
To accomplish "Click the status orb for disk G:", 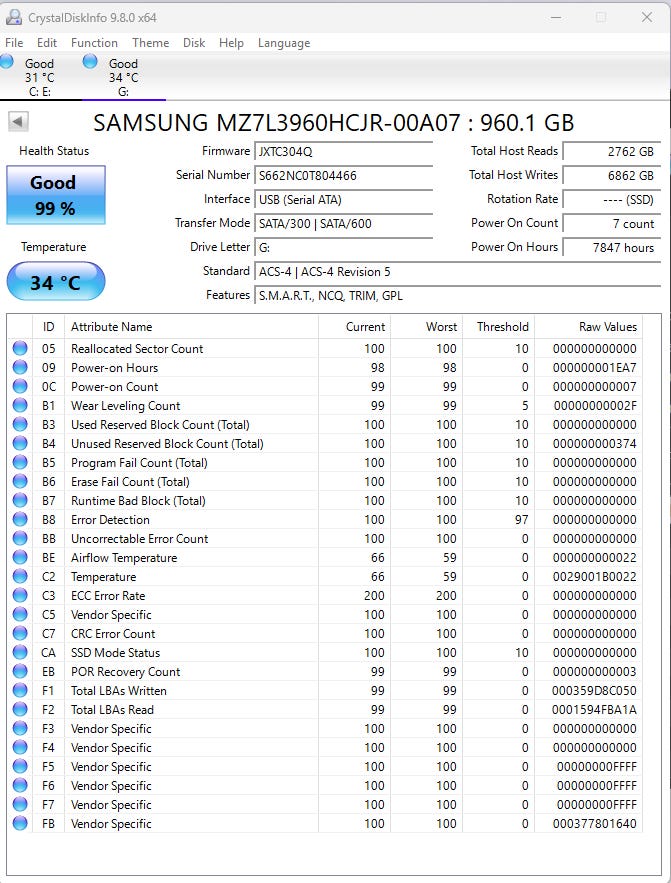I will click(90, 62).
